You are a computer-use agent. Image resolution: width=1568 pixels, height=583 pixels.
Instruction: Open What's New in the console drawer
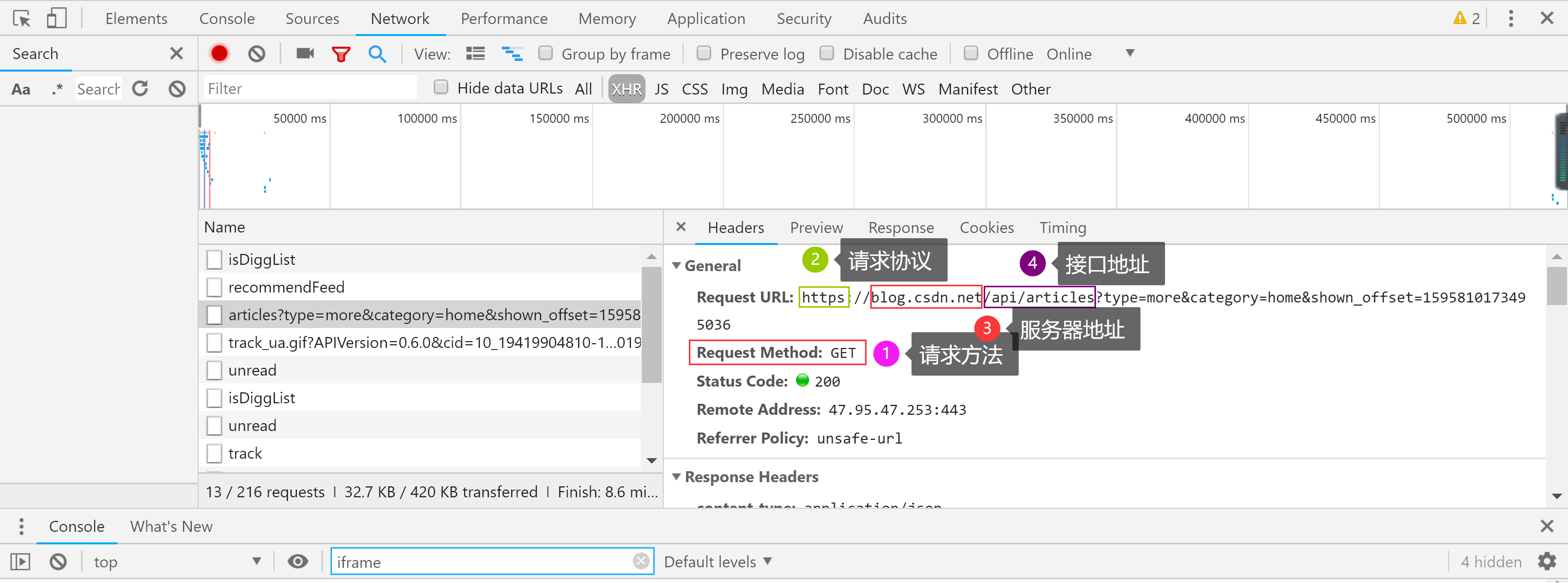171,526
